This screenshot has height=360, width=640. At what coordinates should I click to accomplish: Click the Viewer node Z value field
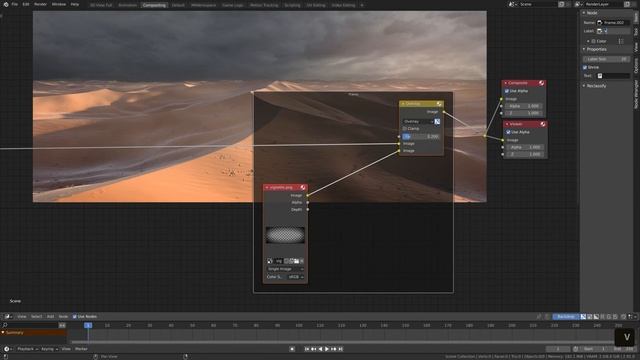525,154
